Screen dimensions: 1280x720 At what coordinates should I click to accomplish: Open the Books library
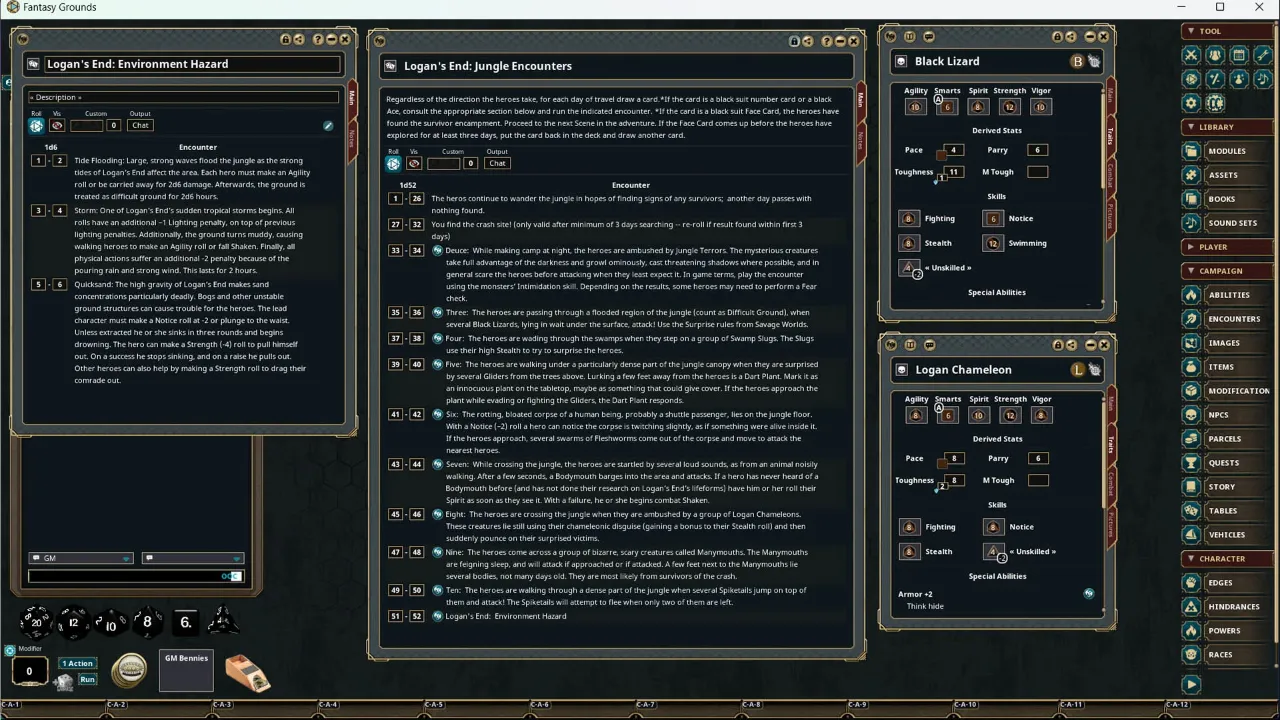click(1228, 199)
